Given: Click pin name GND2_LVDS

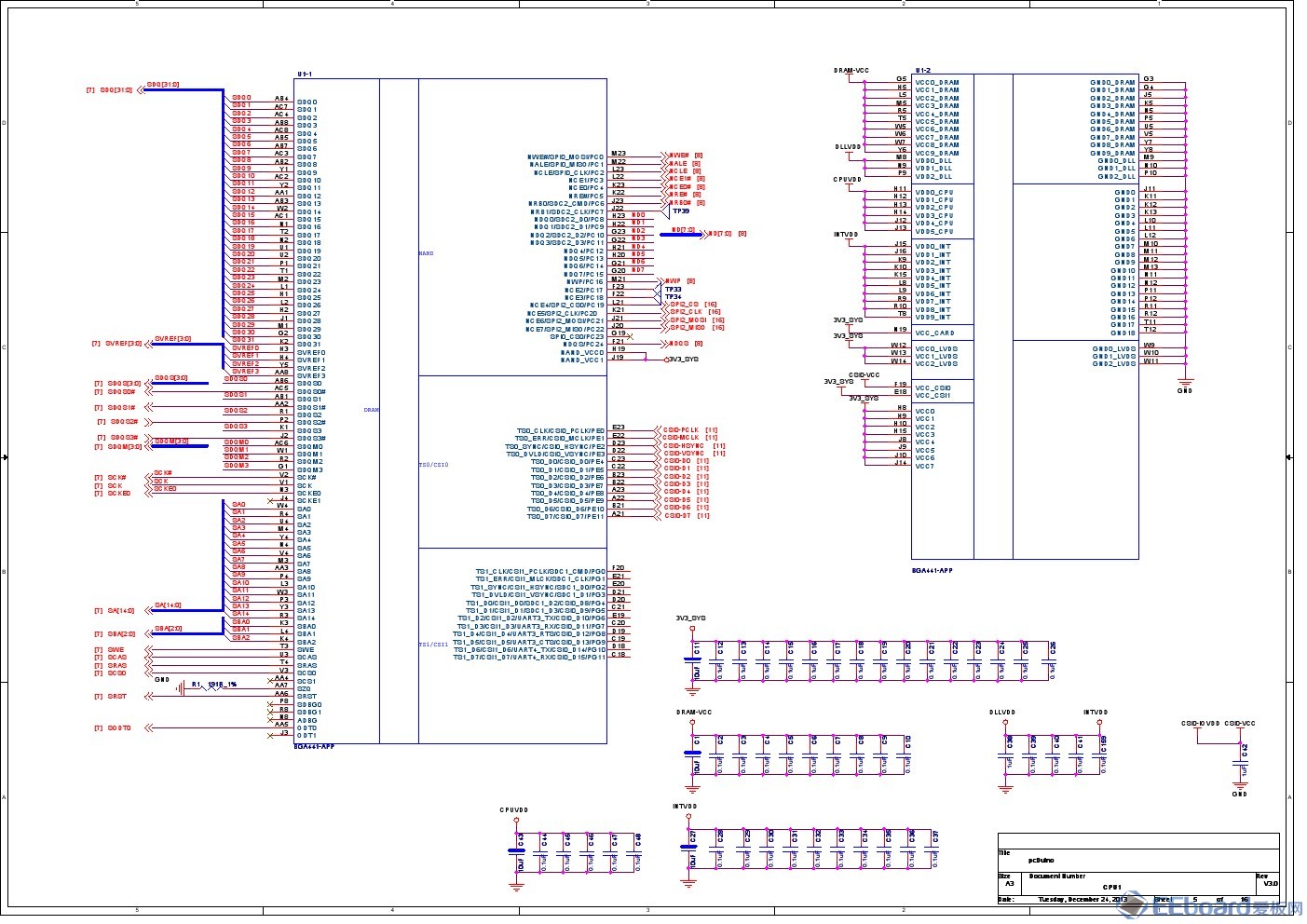Looking at the screenshot, I should [1114, 364].
